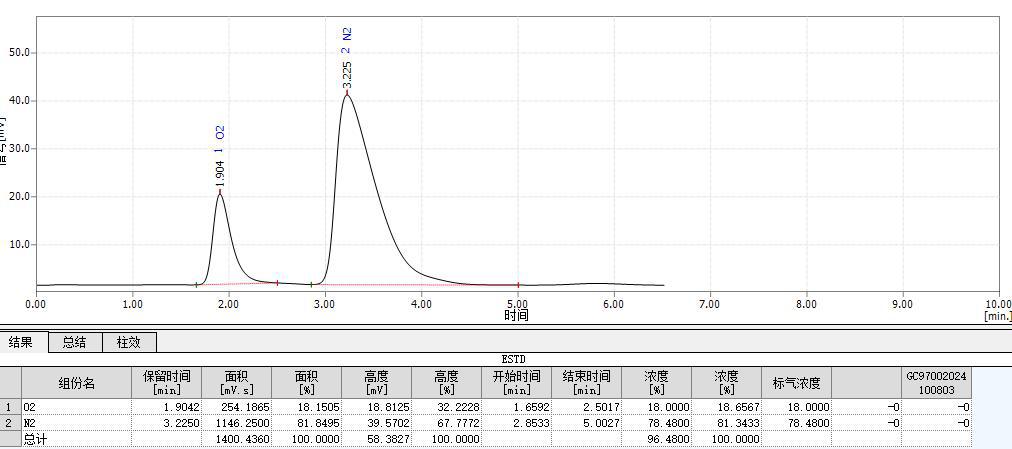Viewport: 1012px width, 449px height.
Task: Click the 标气浓度 column header
Action: coord(796,383)
